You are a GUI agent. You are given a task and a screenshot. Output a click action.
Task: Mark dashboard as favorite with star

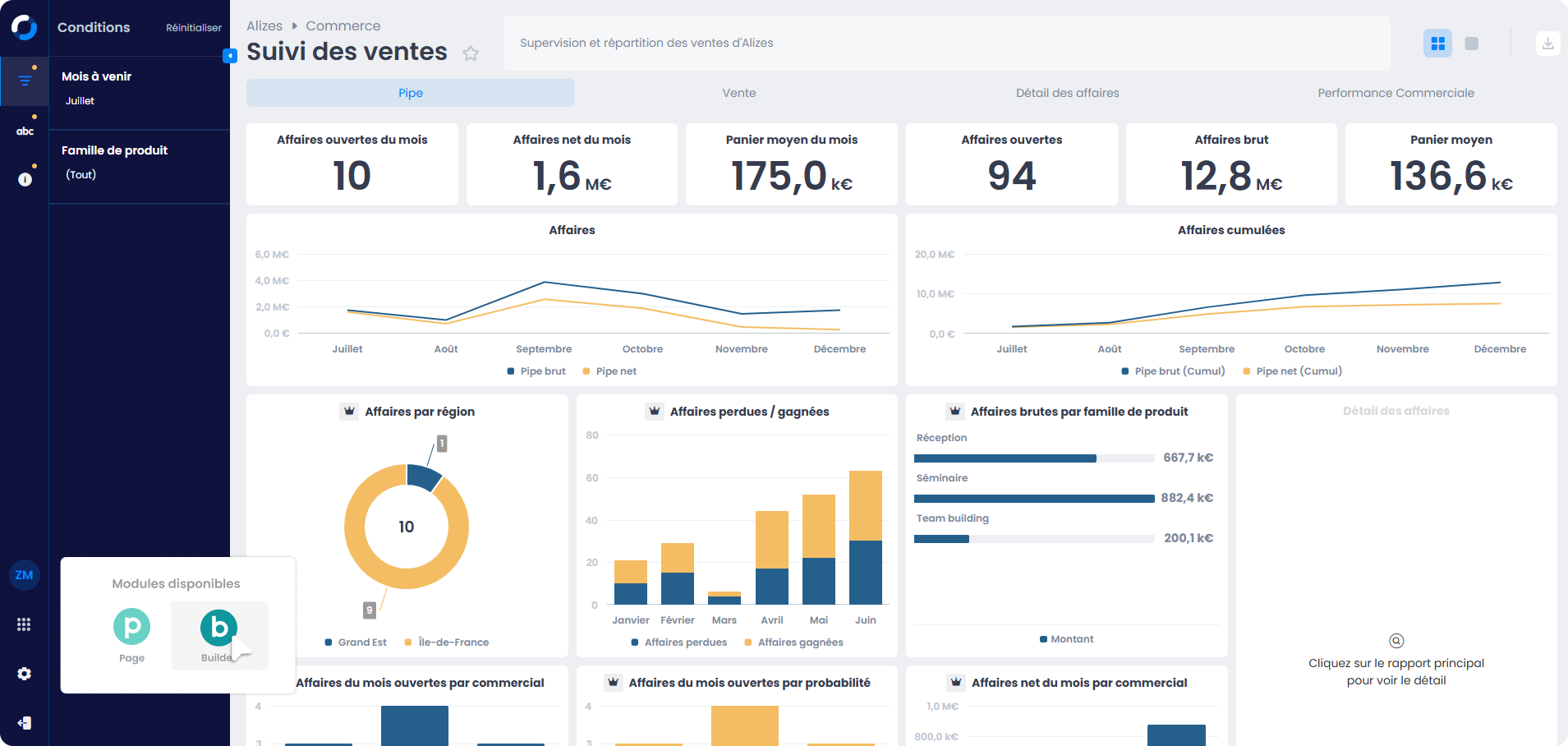click(471, 53)
